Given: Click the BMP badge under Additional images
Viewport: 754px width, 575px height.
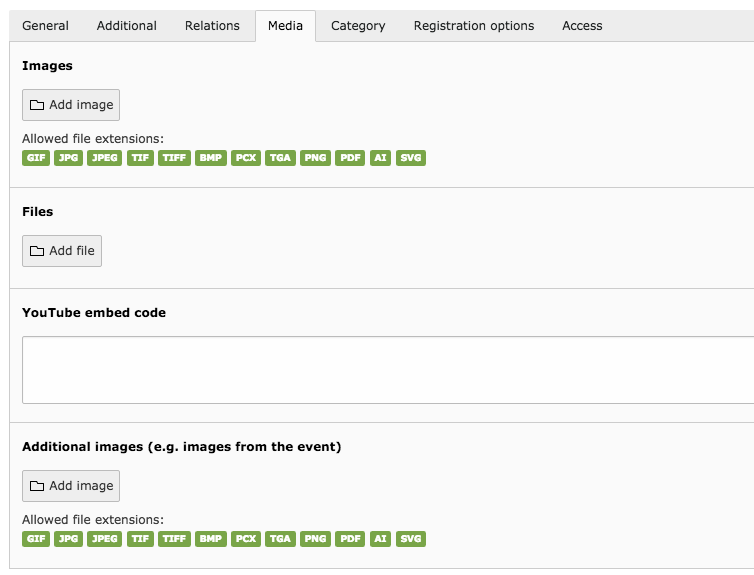Looking at the screenshot, I should point(211,539).
